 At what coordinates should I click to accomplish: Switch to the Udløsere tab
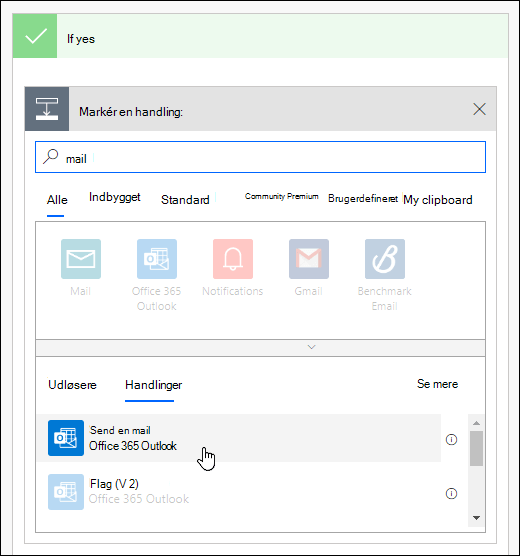72,385
